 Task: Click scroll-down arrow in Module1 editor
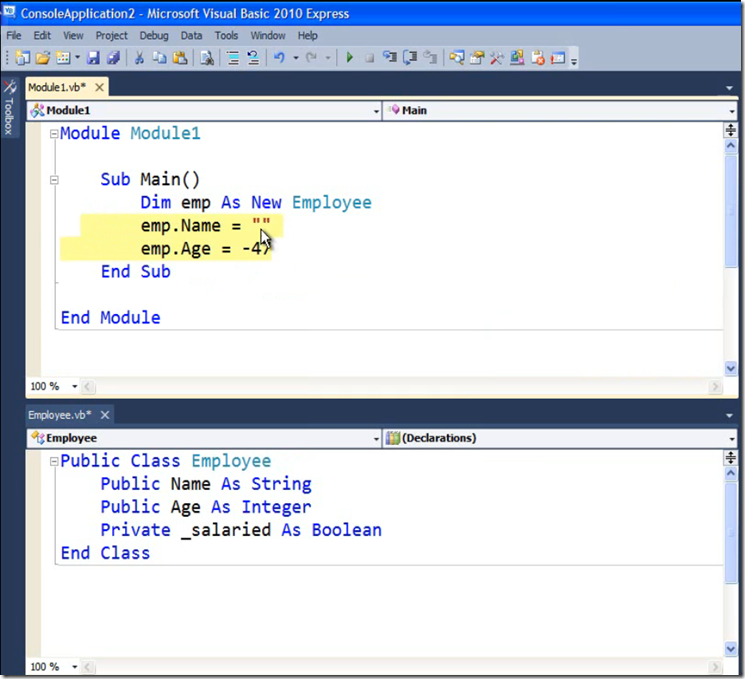(x=731, y=368)
